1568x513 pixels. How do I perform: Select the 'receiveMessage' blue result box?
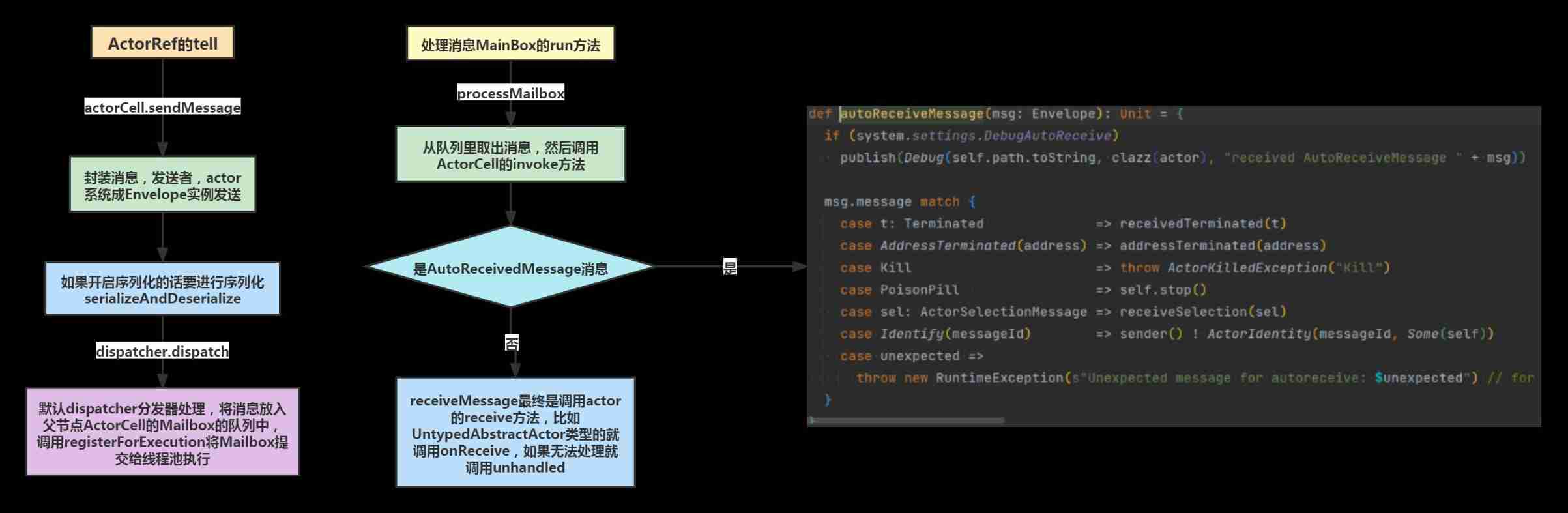(515, 432)
